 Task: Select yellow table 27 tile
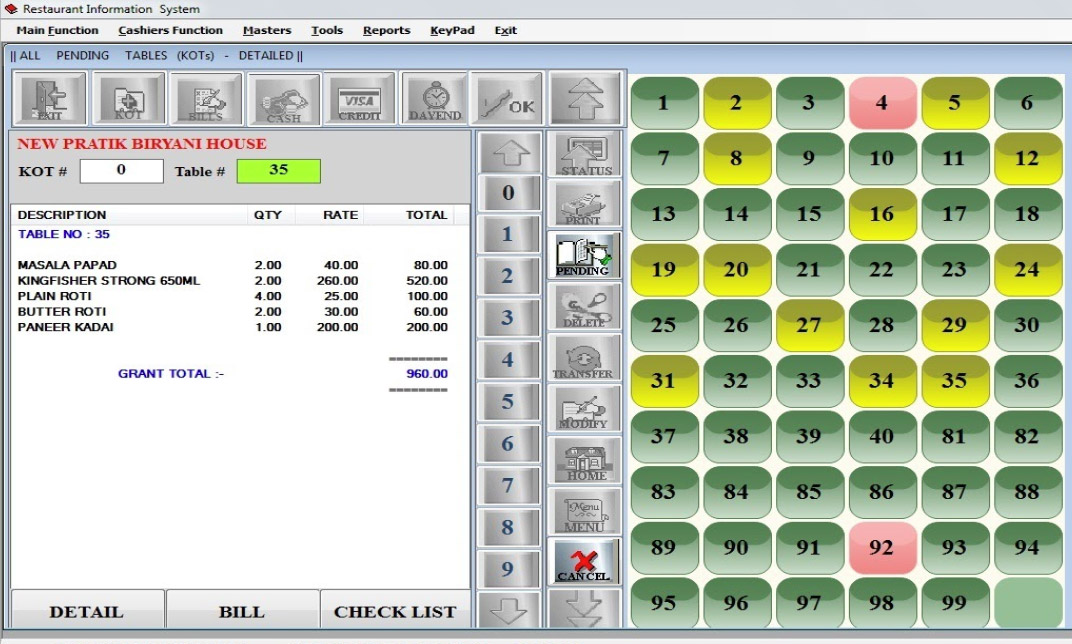point(809,325)
